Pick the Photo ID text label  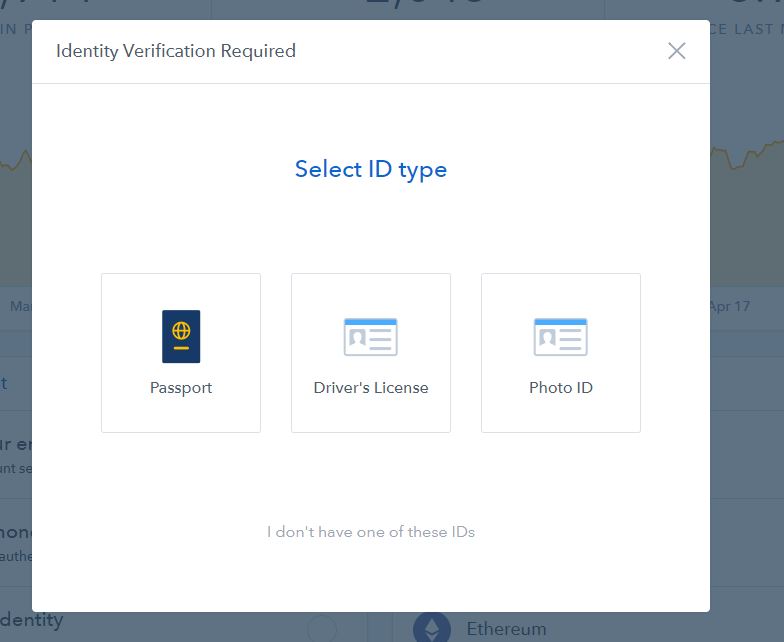coord(561,388)
